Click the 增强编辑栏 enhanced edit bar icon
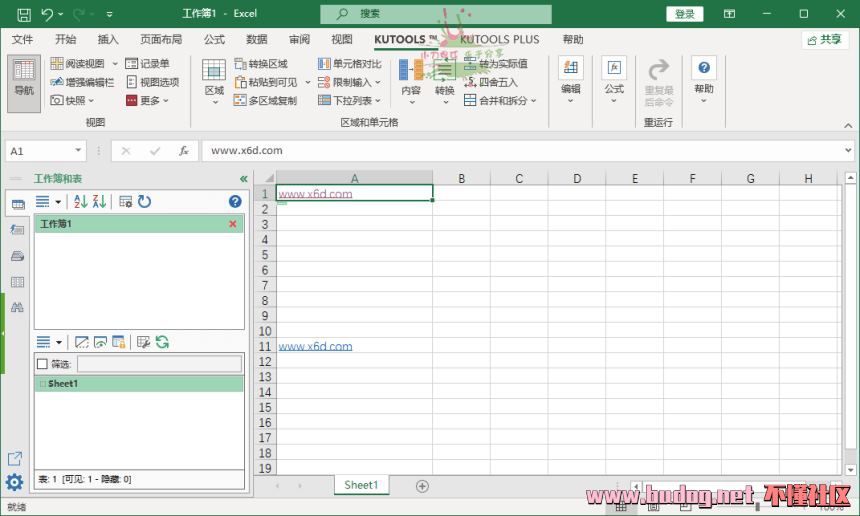Screen dimensions: 860x516 pos(56,82)
